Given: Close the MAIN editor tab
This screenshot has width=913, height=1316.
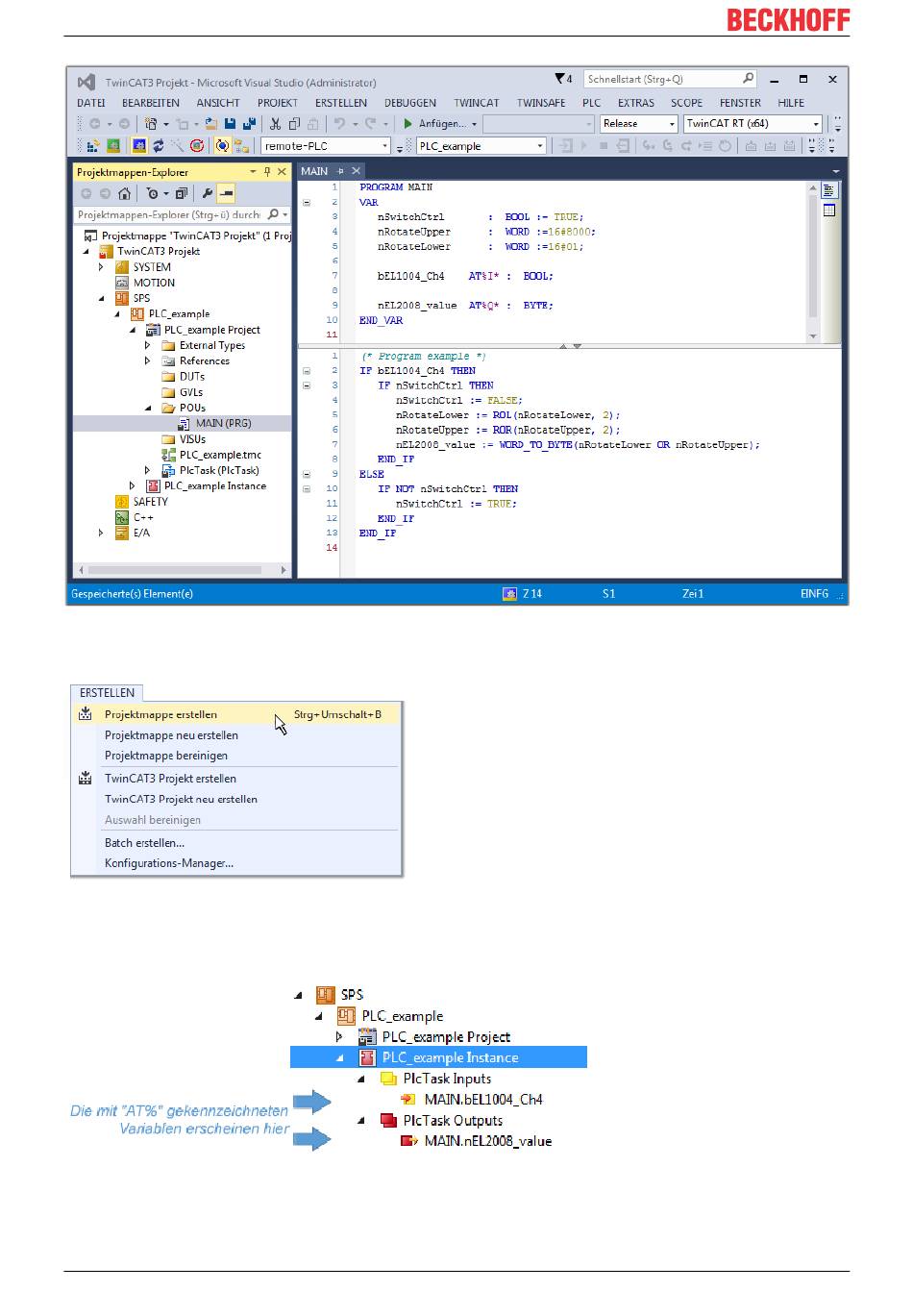Looking at the screenshot, I should click(x=356, y=171).
